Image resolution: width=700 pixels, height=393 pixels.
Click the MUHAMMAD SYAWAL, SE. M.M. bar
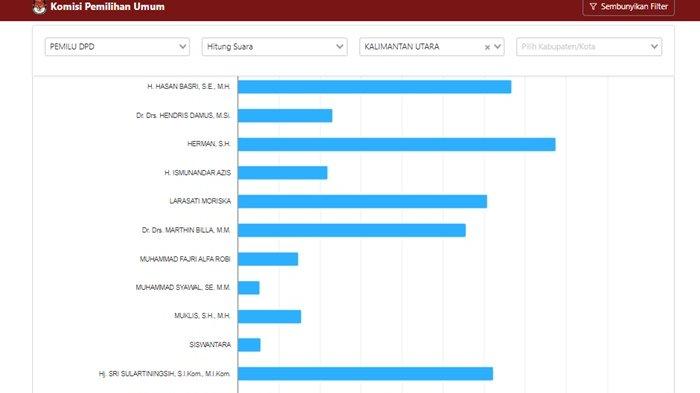(249, 288)
